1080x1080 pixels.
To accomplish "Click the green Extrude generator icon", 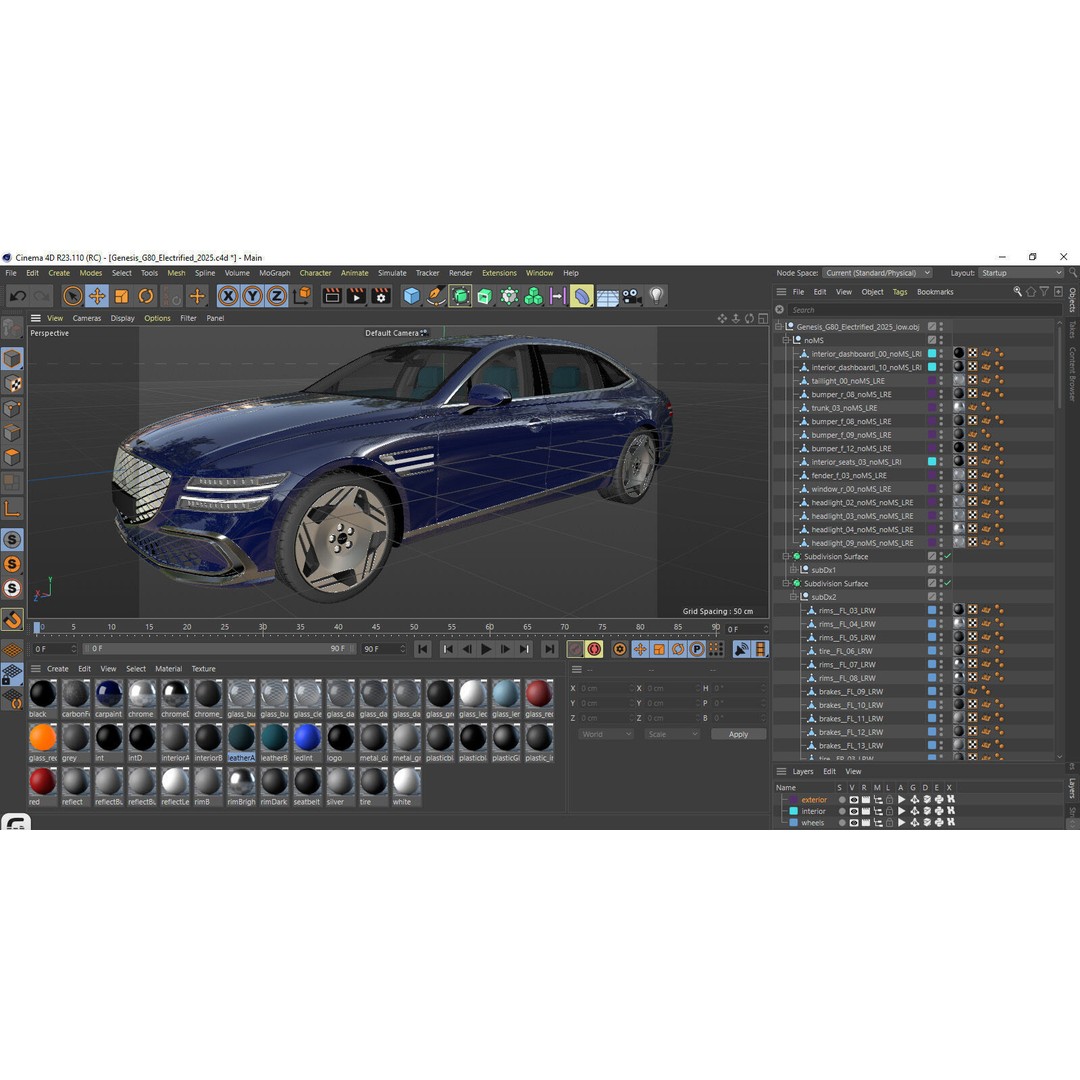I will [485, 296].
